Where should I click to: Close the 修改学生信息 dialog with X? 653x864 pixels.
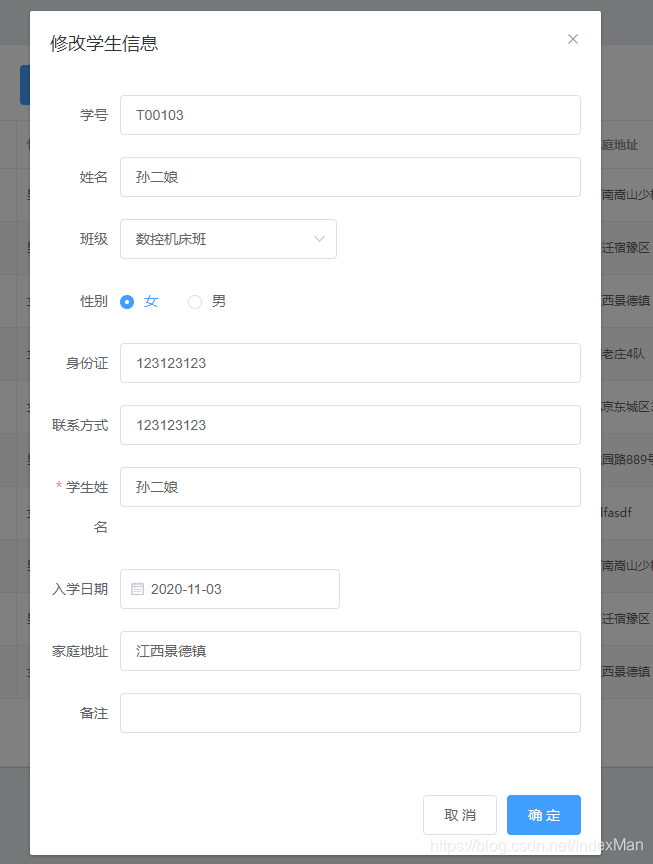[573, 39]
